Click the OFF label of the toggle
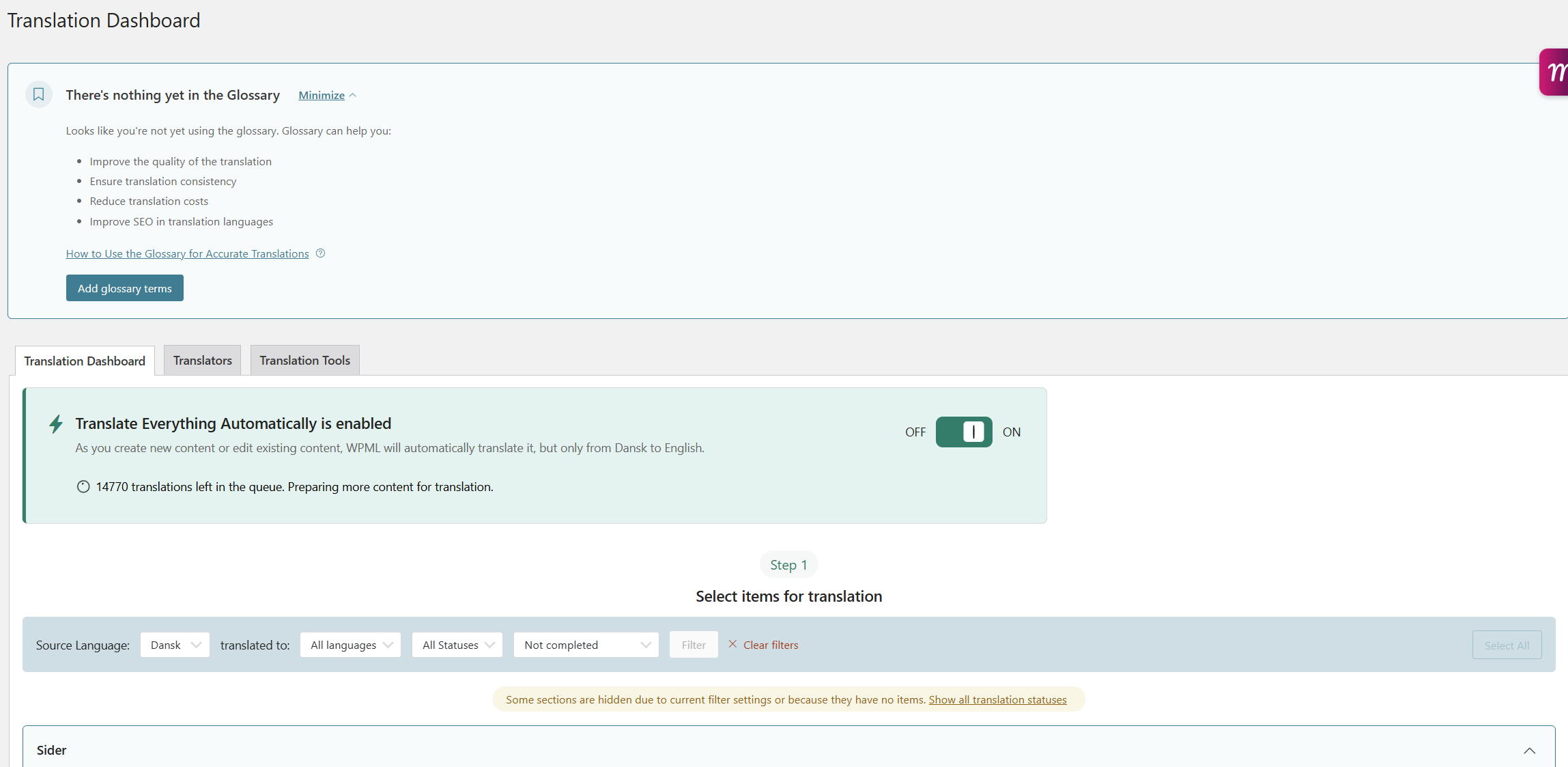Image resolution: width=1568 pixels, height=767 pixels. click(x=915, y=432)
